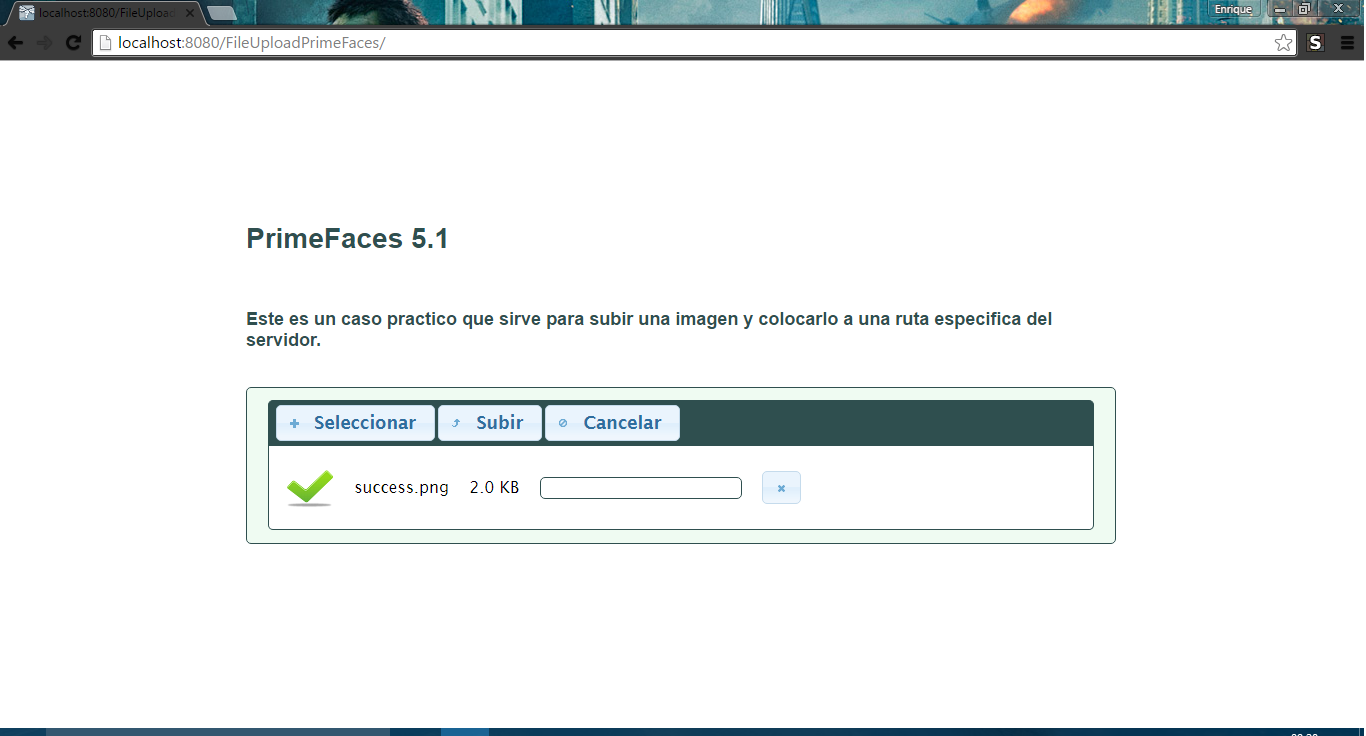Click the cancel circle icon on Cancelar
This screenshot has height=736, width=1366.
click(563, 424)
